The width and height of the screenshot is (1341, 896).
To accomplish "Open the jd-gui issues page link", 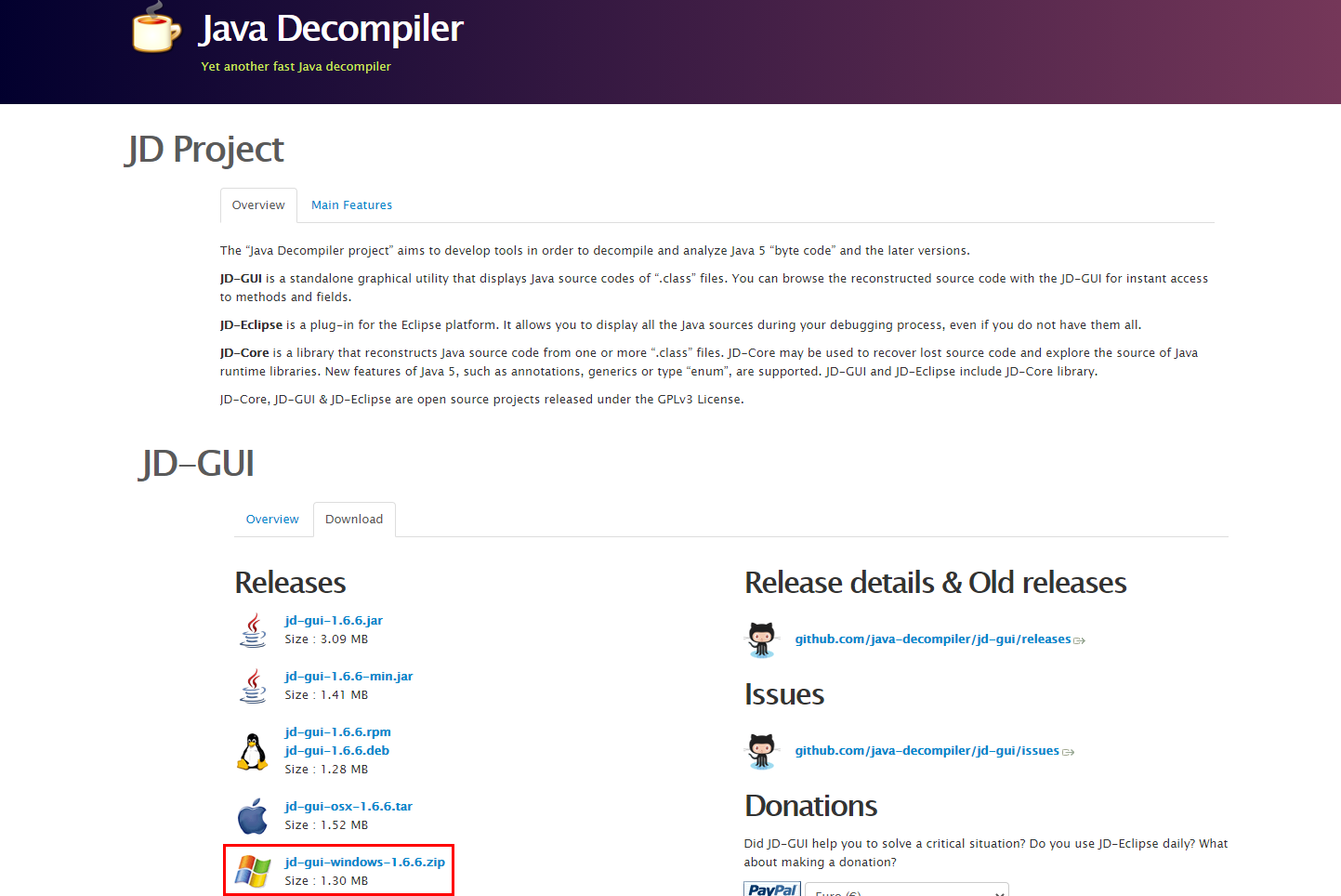I will tap(926, 750).
